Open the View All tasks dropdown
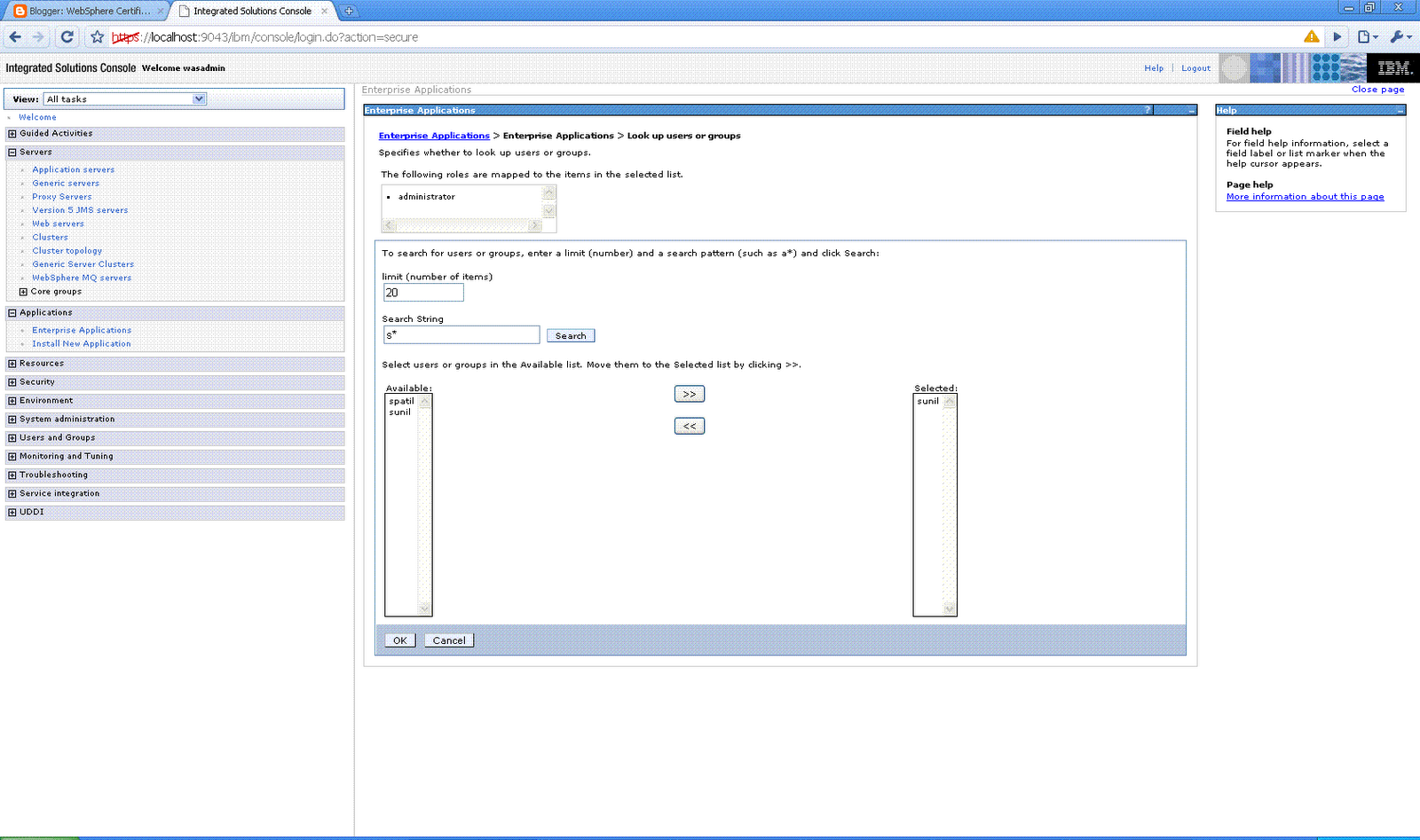This screenshot has width=1420, height=840. [125, 99]
